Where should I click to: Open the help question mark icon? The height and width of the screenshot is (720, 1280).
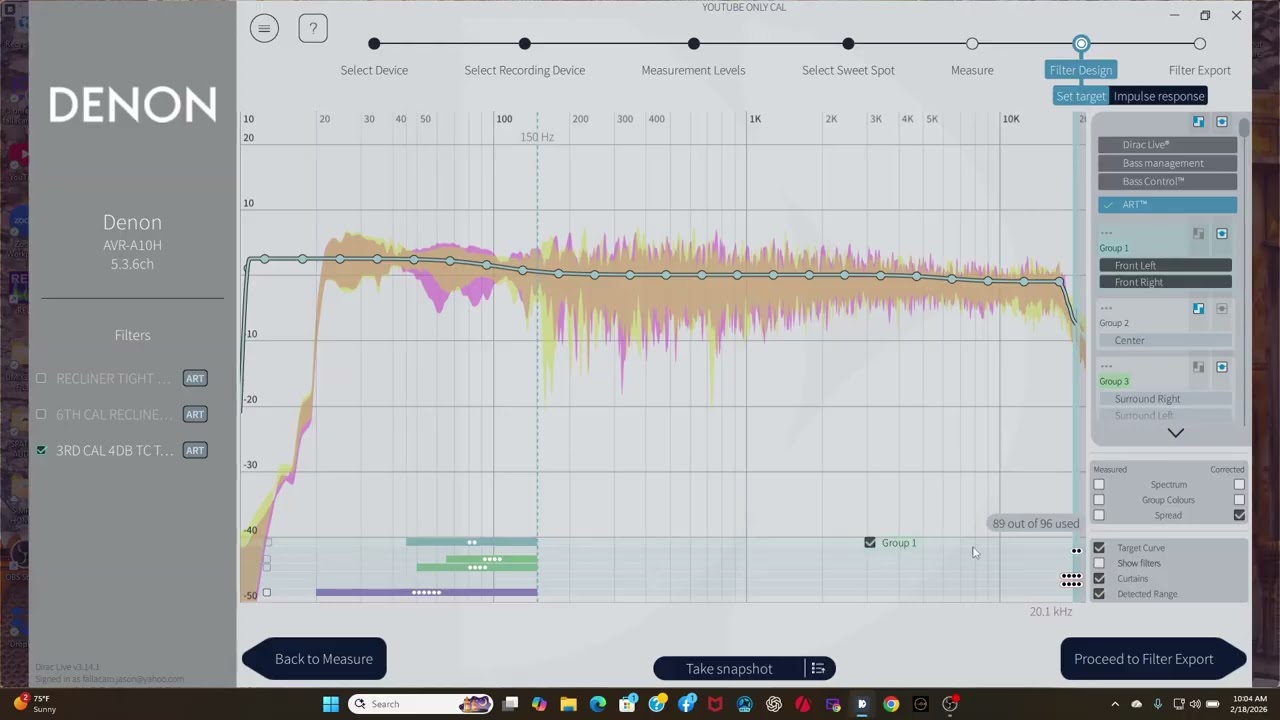click(313, 28)
